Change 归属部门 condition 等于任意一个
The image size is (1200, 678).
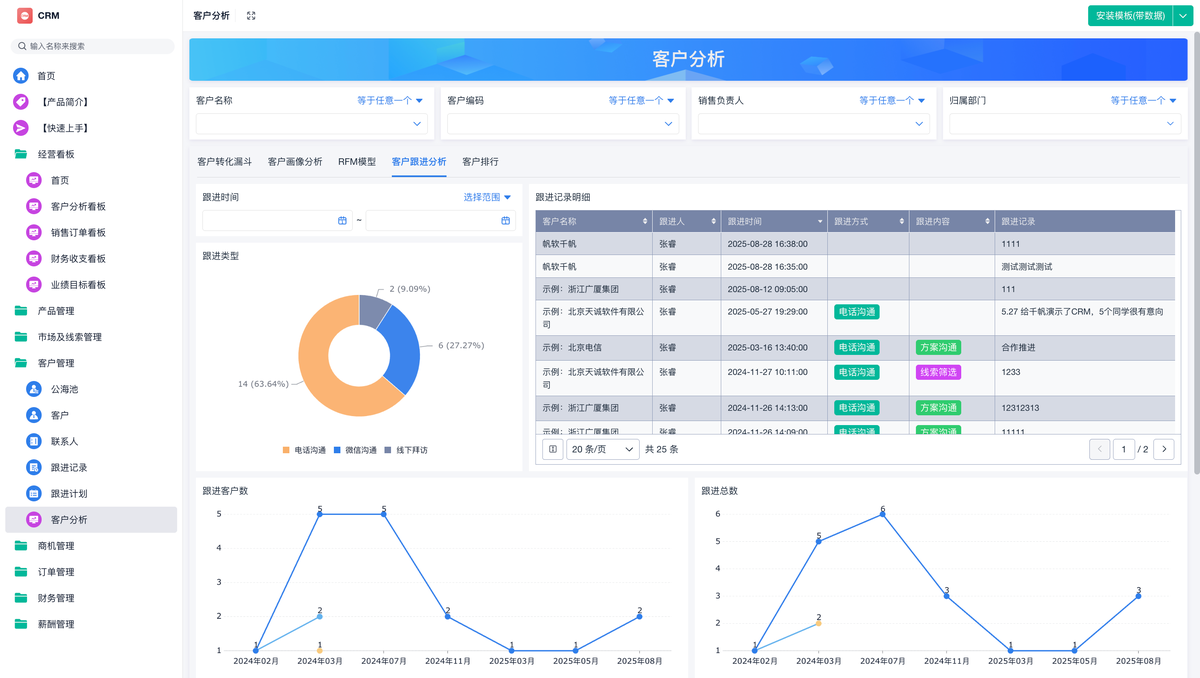coord(1143,100)
